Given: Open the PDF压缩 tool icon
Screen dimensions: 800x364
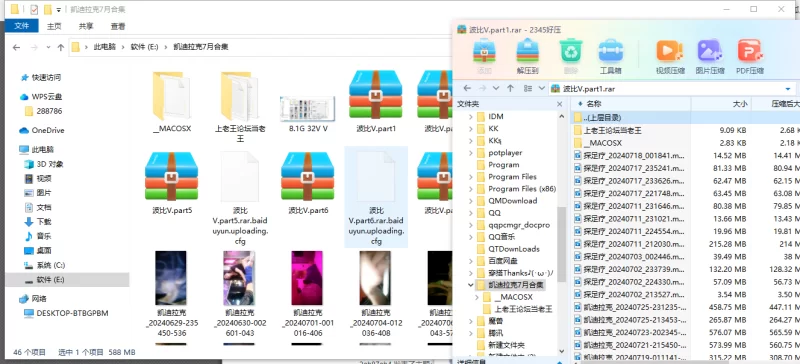Looking at the screenshot, I should click(x=750, y=56).
